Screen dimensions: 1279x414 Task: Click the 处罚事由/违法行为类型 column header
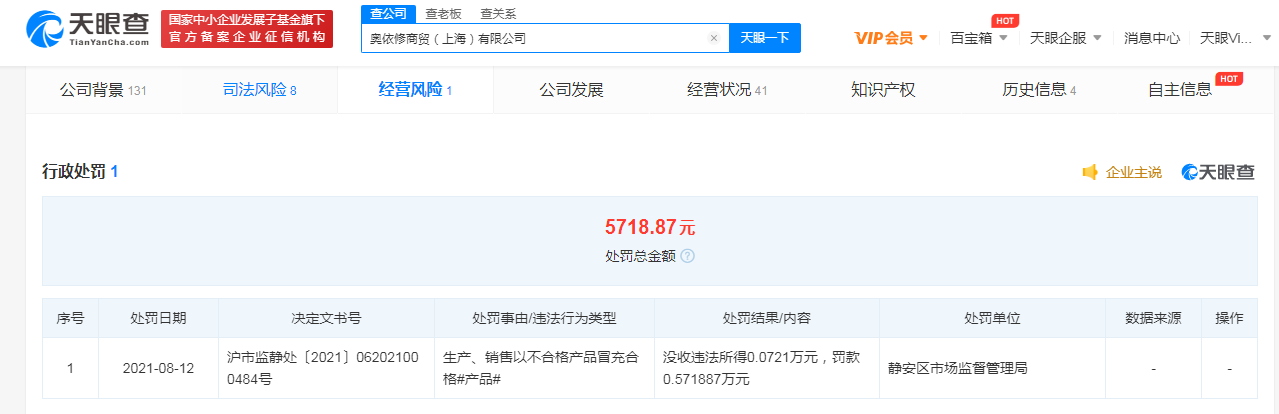[x=544, y=319]
